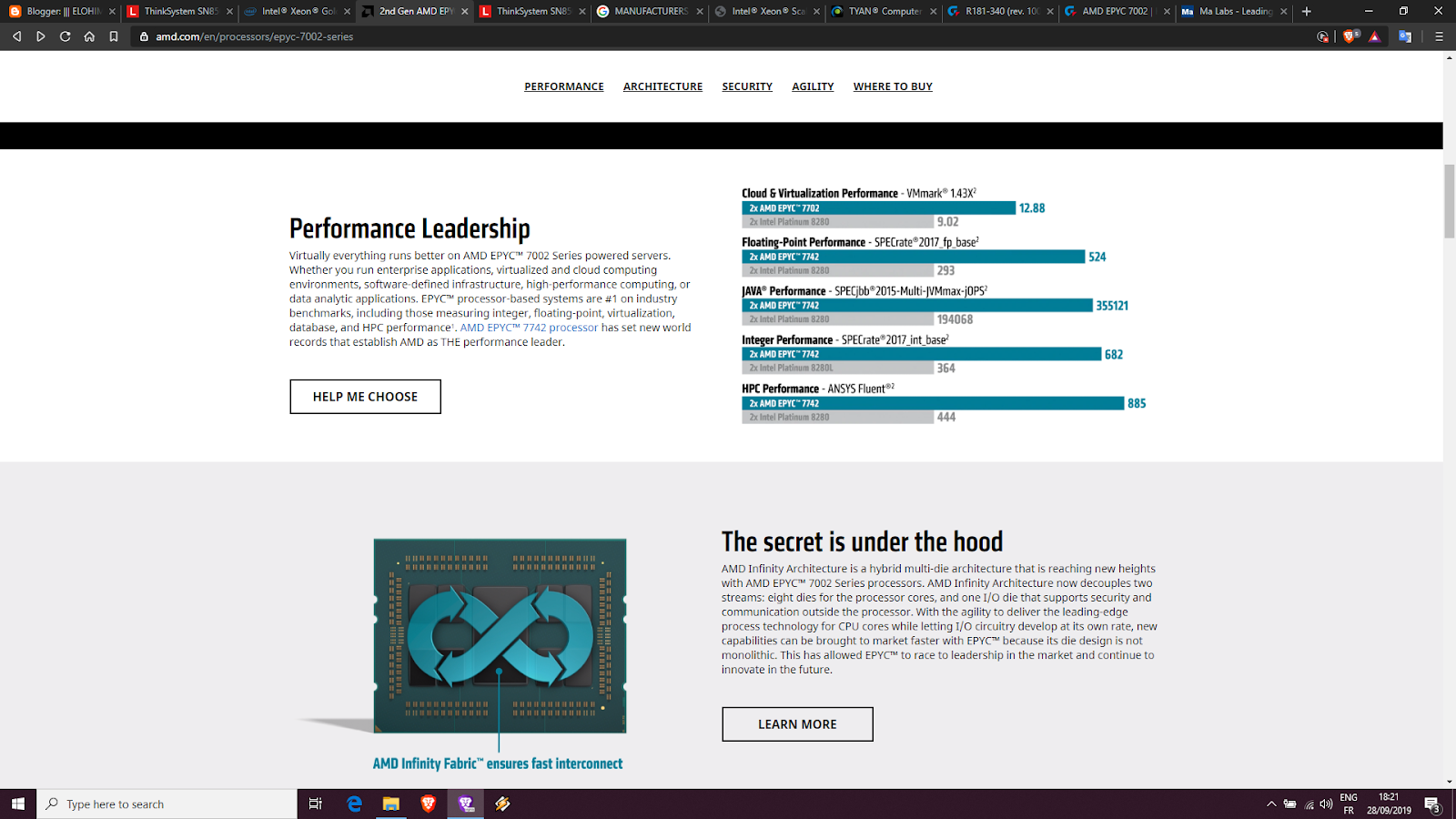This screenshot has width=1456, height=819.
Task: Open the AMD EPYC 7742 processor link
Action: (x=529, y=328)
